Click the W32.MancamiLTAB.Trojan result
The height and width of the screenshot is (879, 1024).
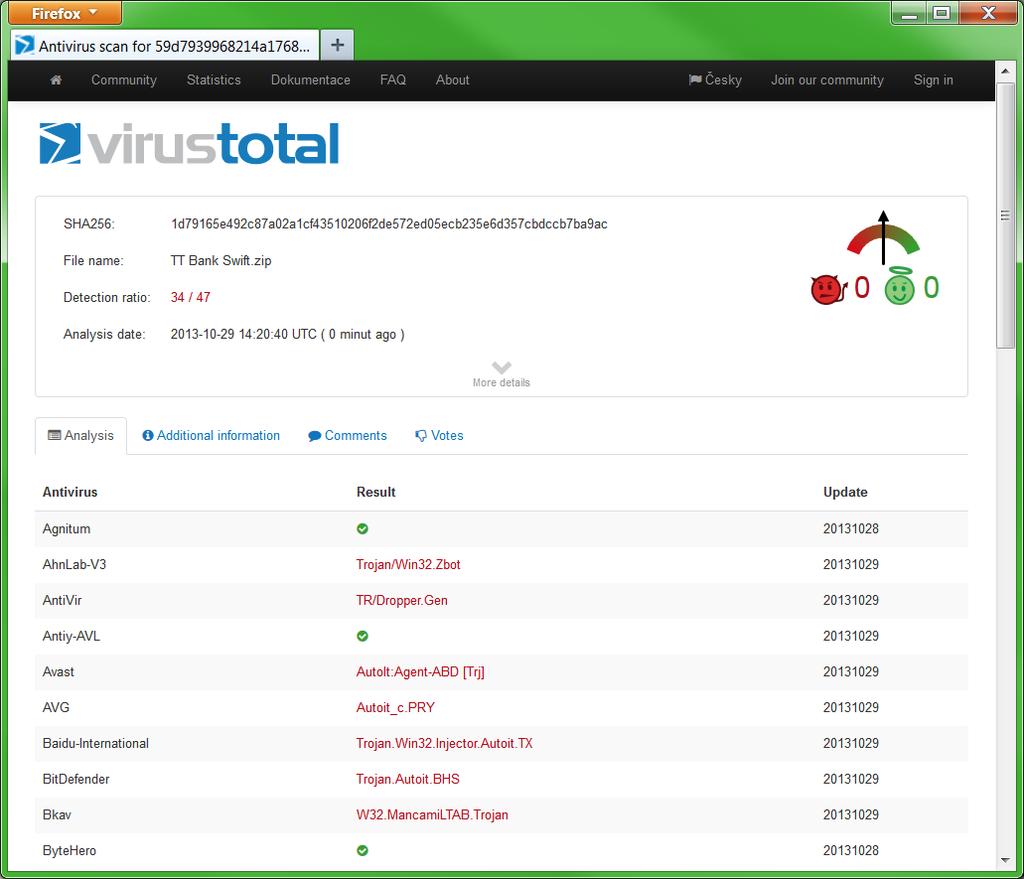[432, 815]
